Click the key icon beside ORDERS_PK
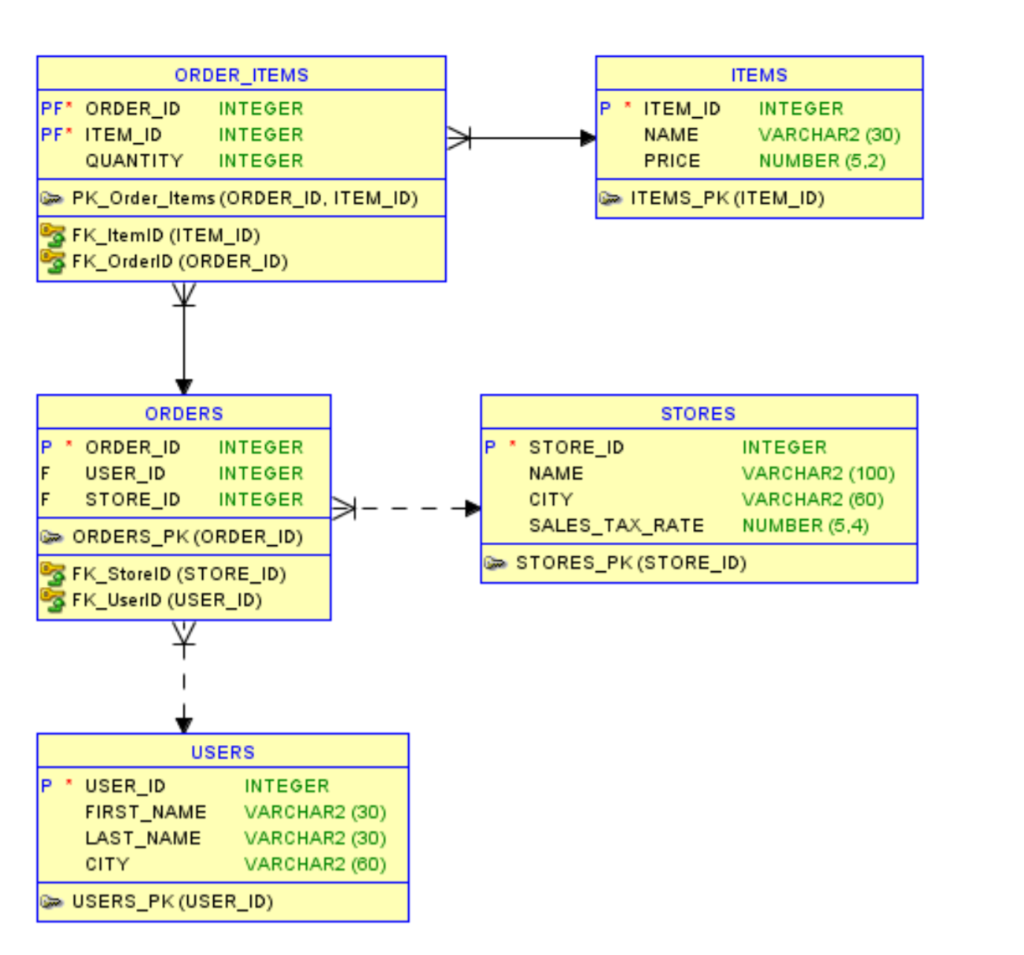 click(52, 537)
